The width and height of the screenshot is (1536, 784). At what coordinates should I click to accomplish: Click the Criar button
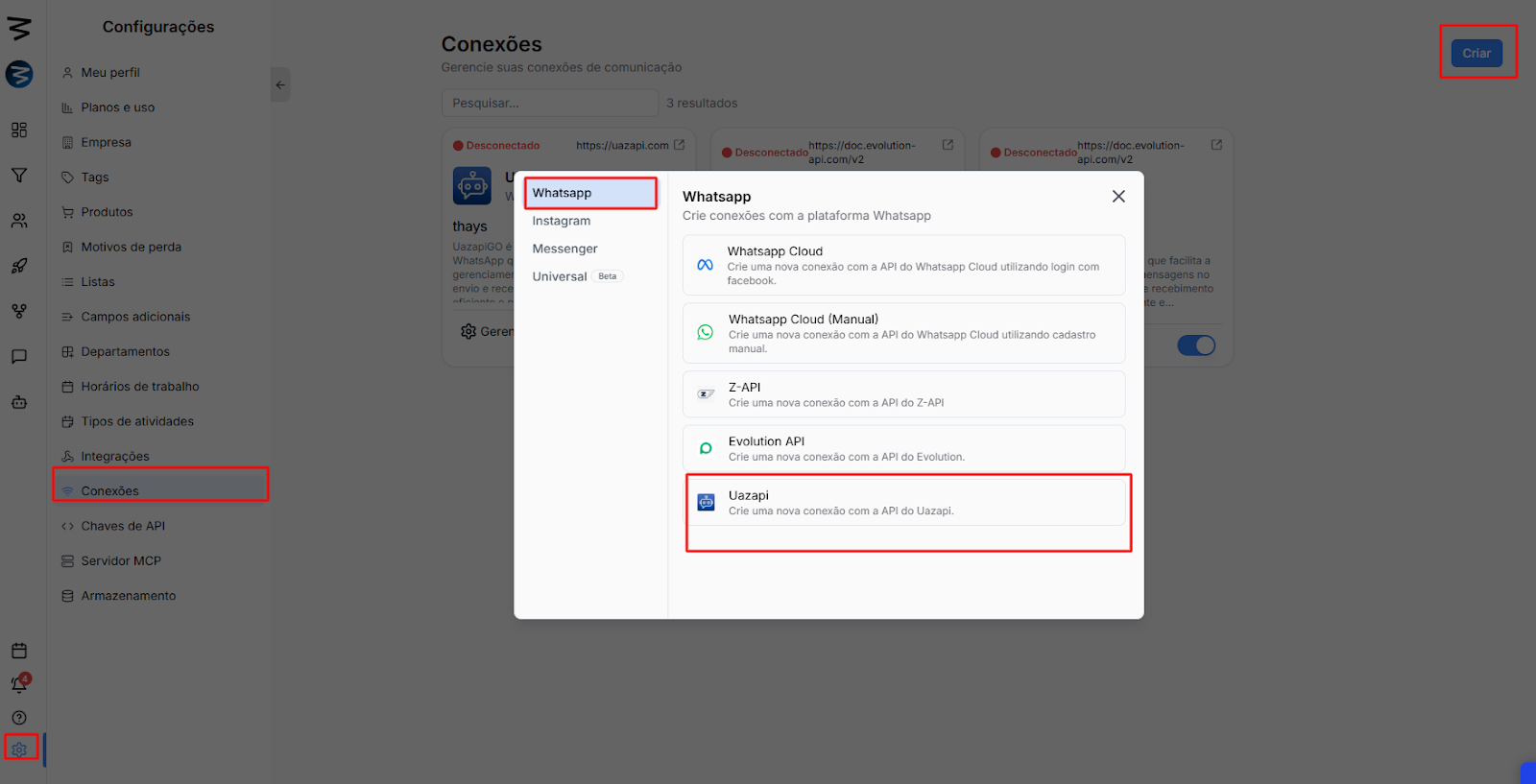[x=1476, y=54]
